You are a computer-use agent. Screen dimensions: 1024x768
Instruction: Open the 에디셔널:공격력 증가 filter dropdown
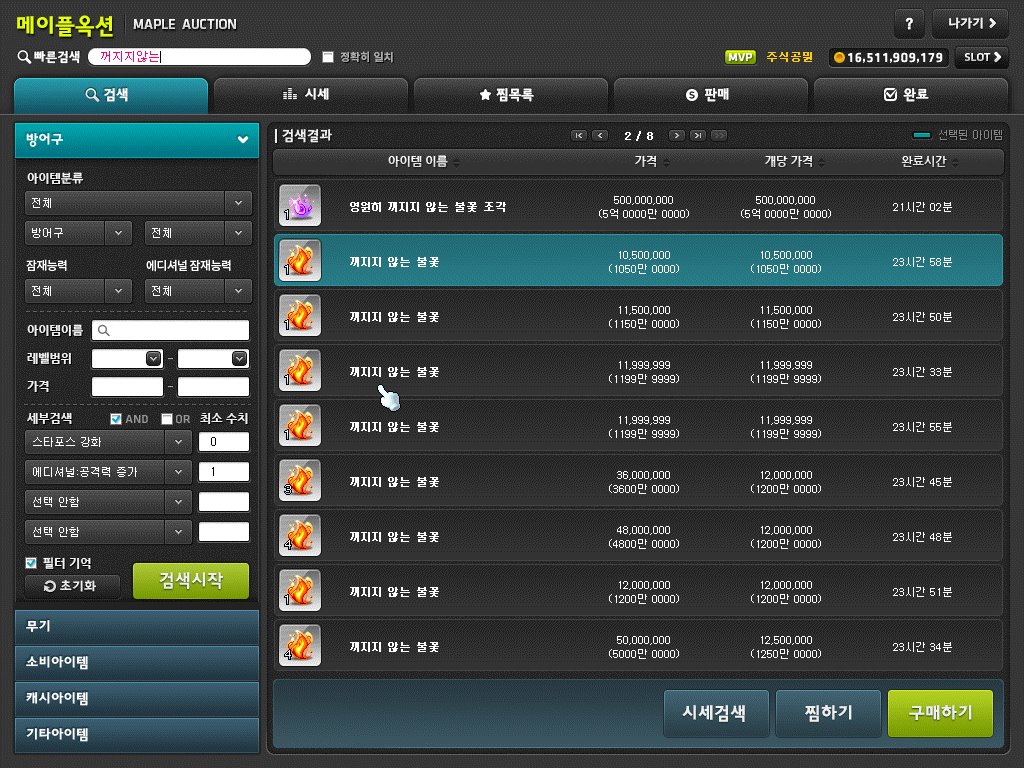point(108,472)
